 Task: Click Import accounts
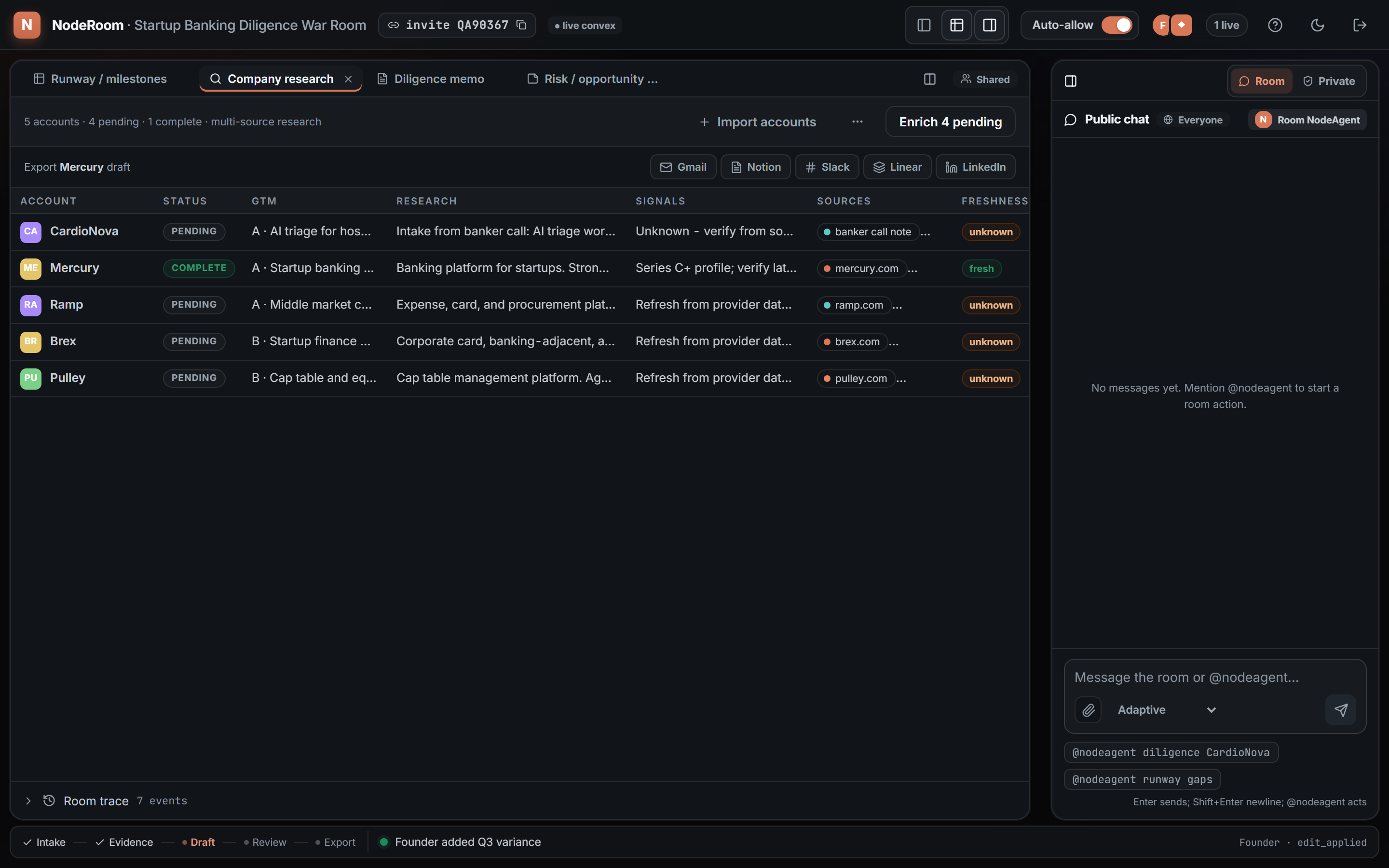(x=758, y=122)
